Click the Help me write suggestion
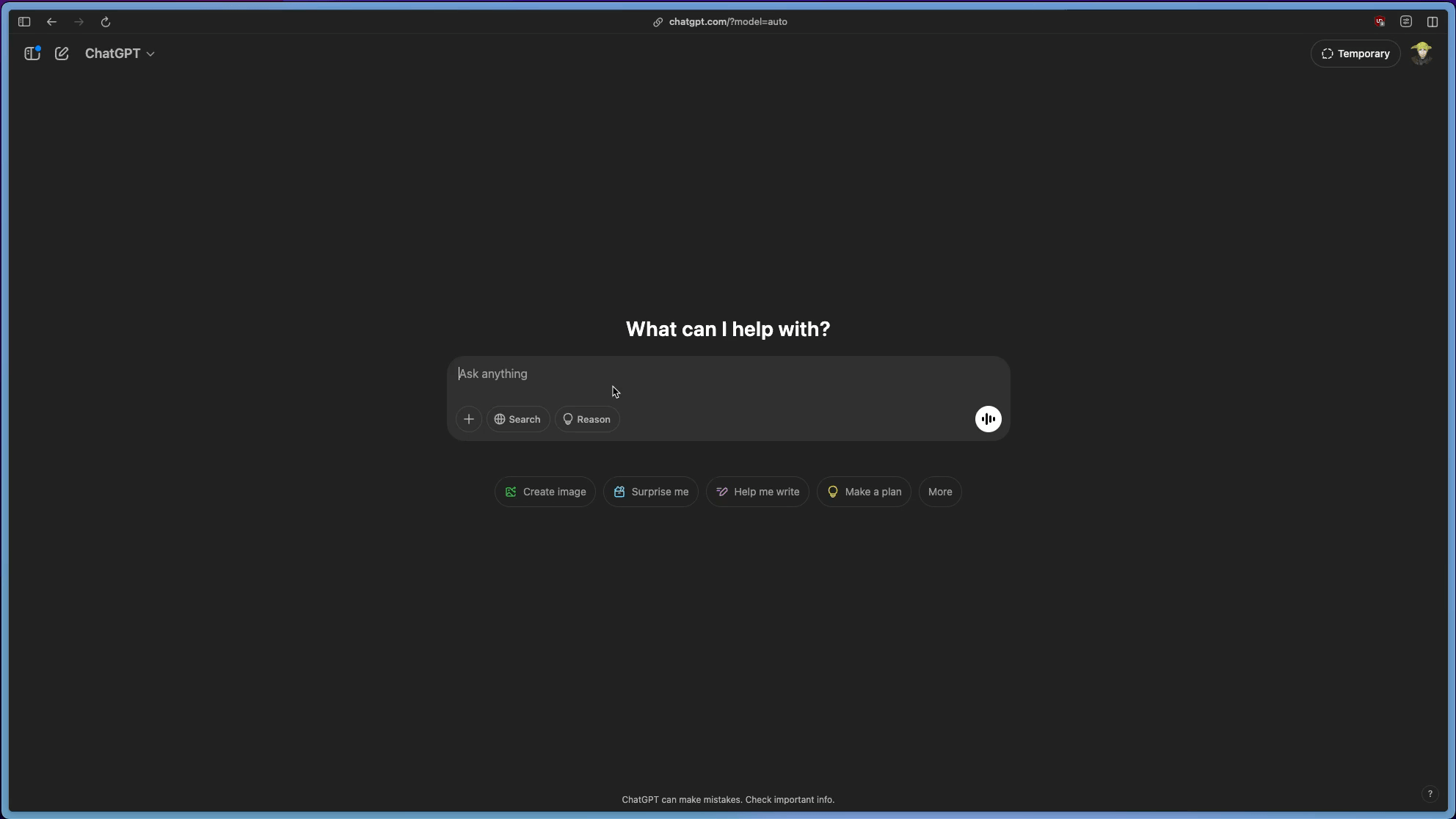 pyautogui.click(x=757, y=492)
